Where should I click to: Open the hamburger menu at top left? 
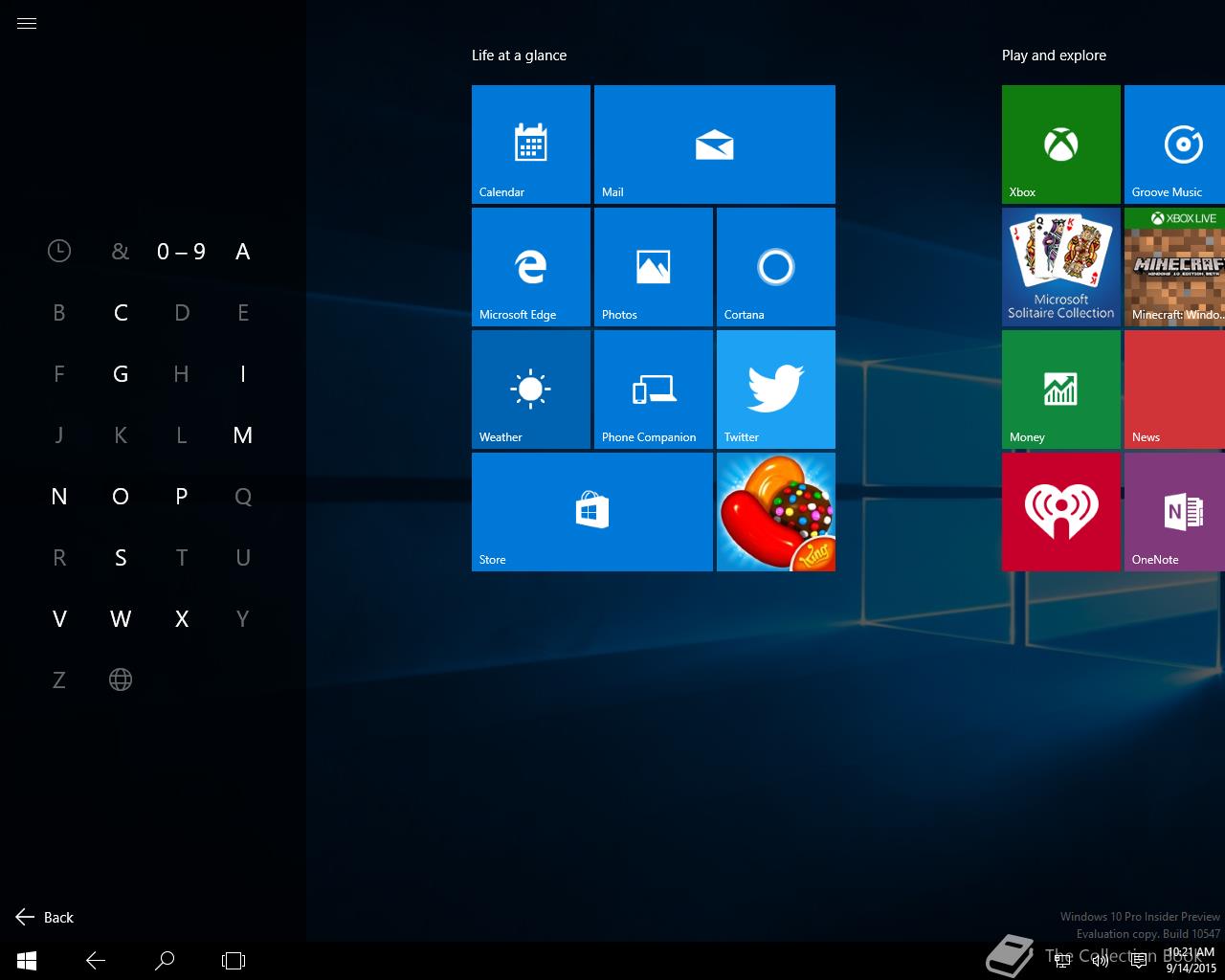tap(27, 24)
